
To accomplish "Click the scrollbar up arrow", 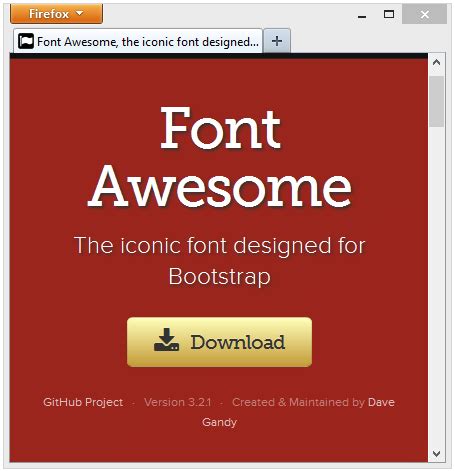I will point(436,62).
